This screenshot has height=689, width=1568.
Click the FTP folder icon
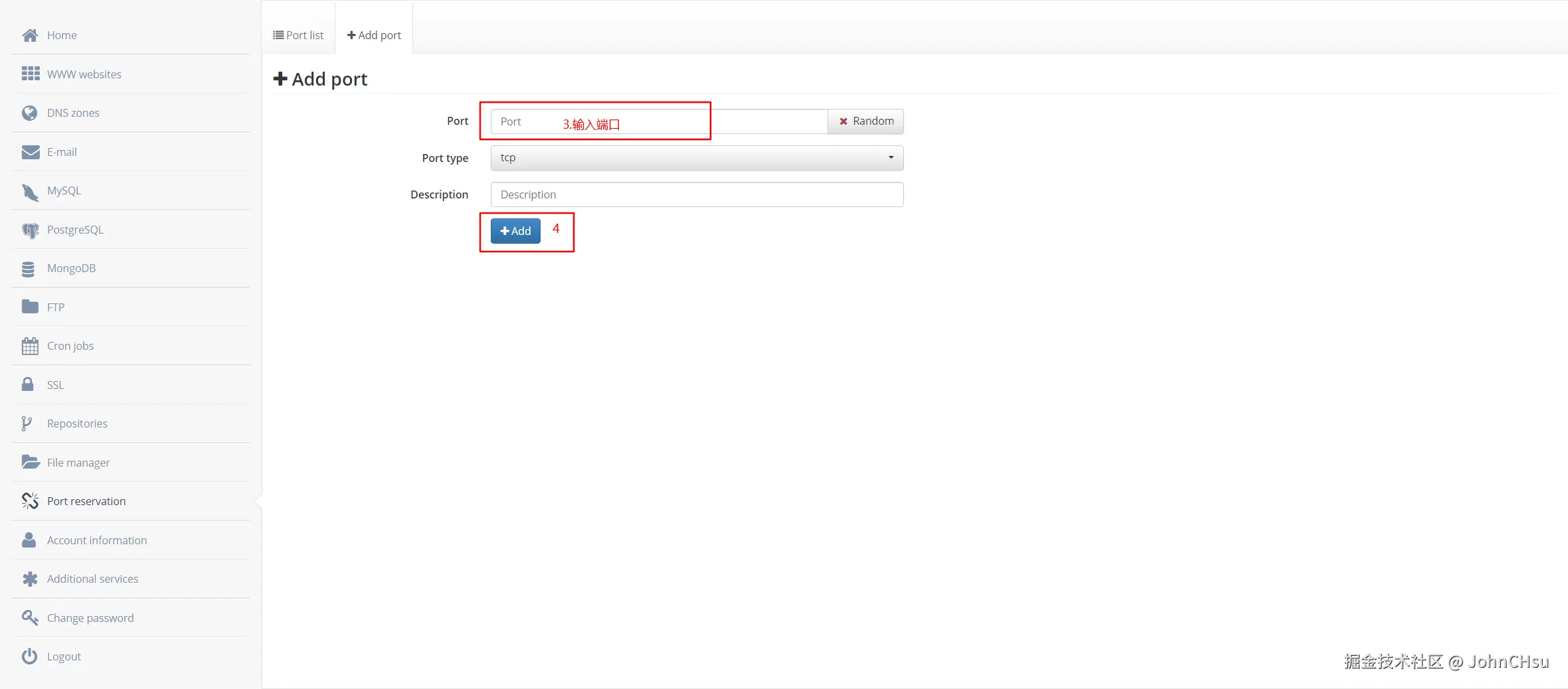30,306
